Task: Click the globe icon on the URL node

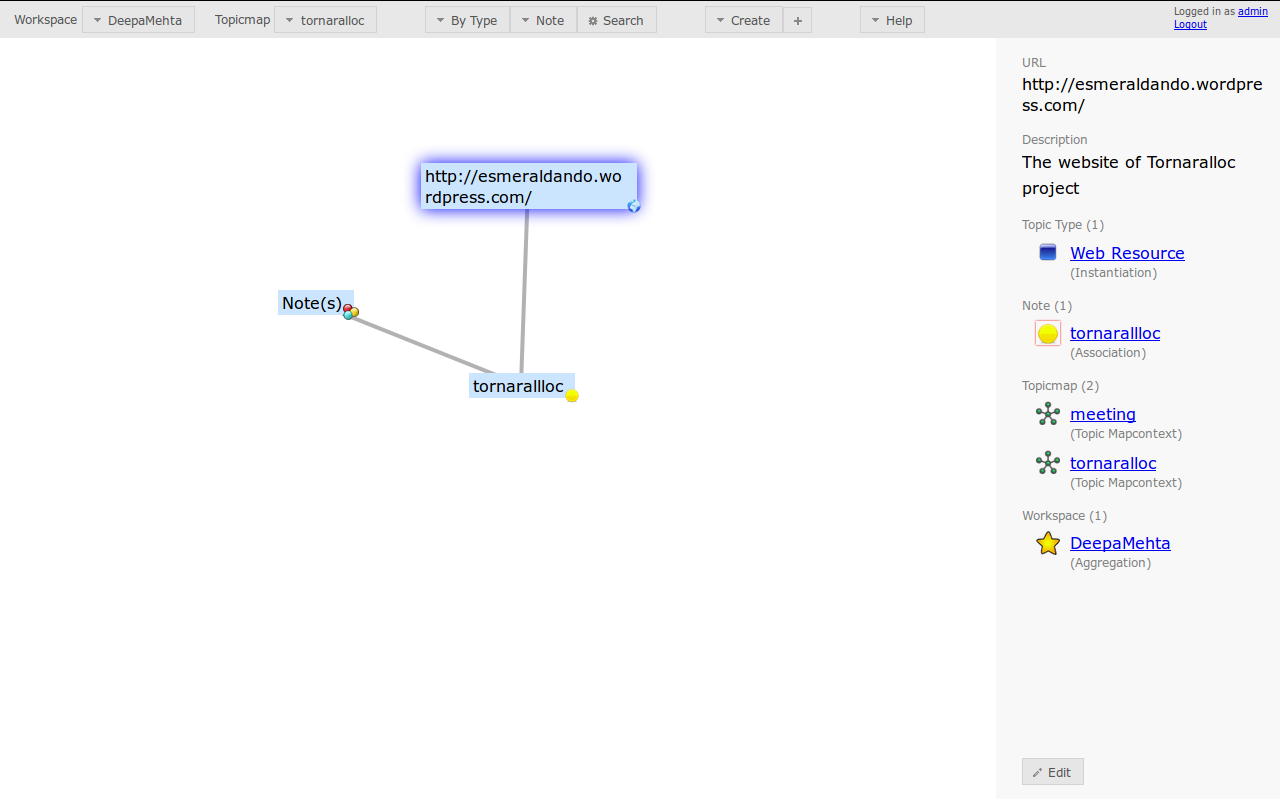Action: (633, 206)
